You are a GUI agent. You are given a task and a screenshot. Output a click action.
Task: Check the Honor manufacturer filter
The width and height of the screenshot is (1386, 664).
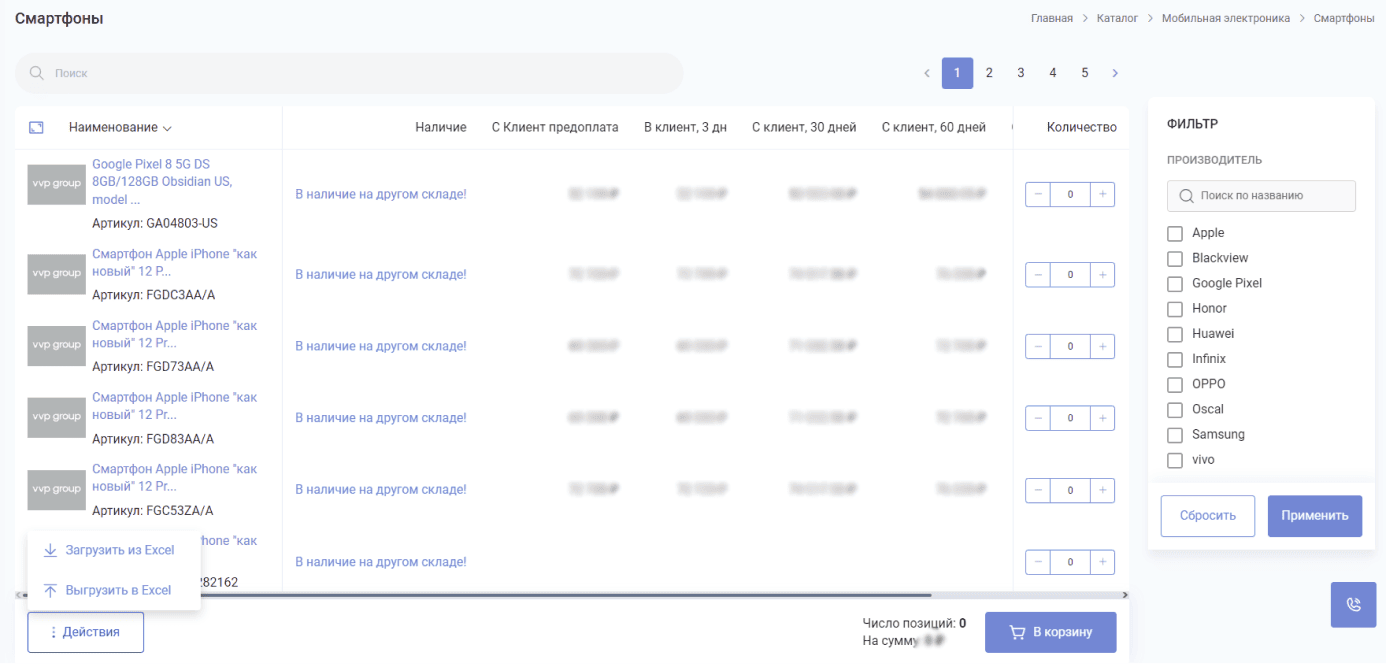[1175, 309]
